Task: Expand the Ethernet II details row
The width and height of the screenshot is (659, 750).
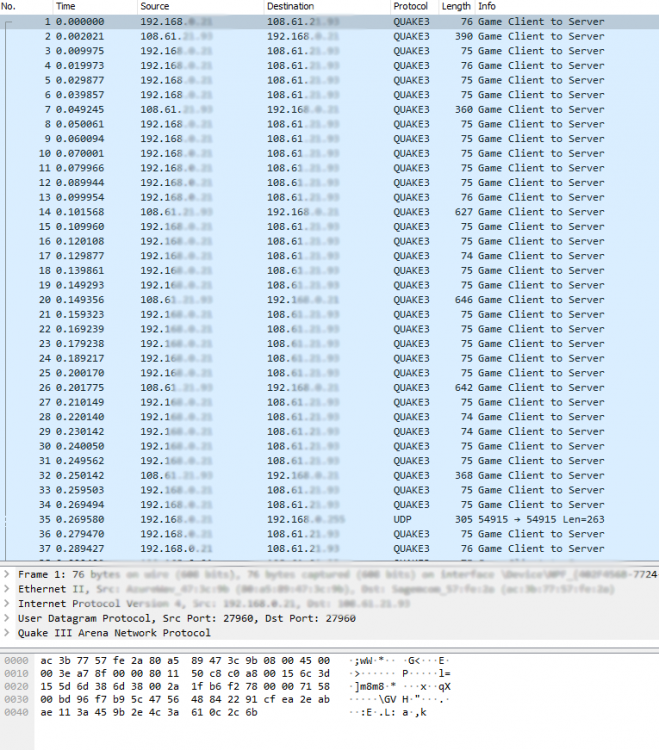Action: pos(7,589)
